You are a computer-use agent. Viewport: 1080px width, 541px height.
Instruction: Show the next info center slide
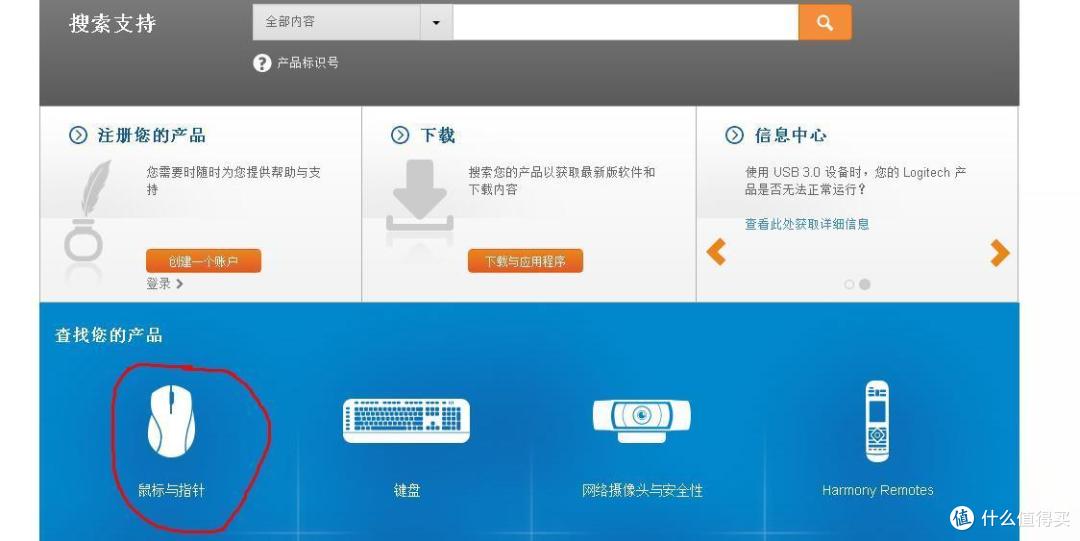tap(999, 253)
